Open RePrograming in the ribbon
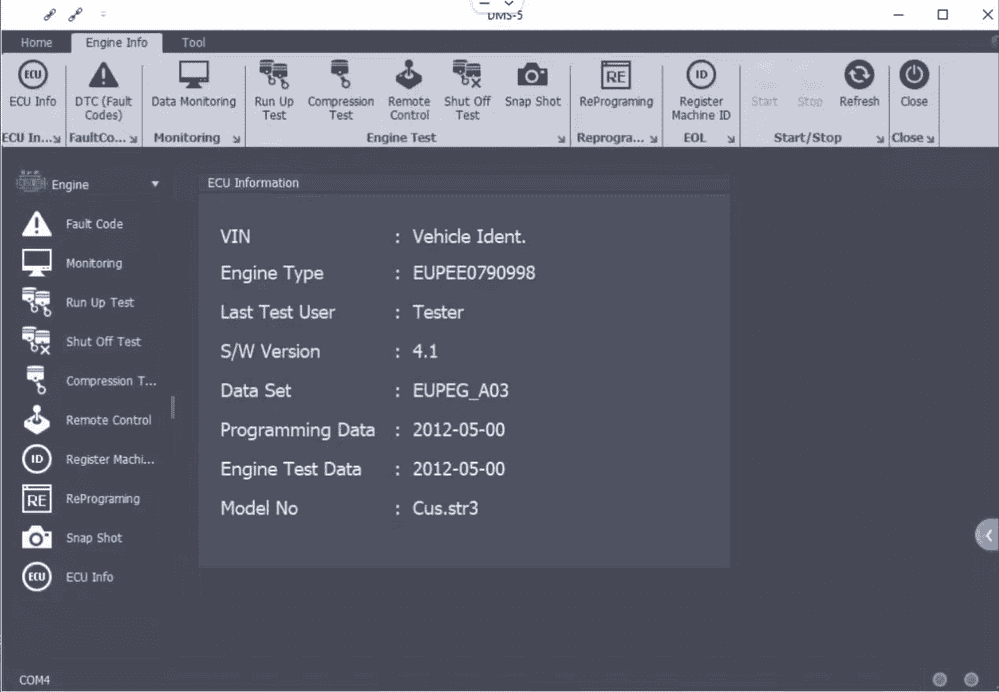 pyautogui.click(x=616, y=85)
